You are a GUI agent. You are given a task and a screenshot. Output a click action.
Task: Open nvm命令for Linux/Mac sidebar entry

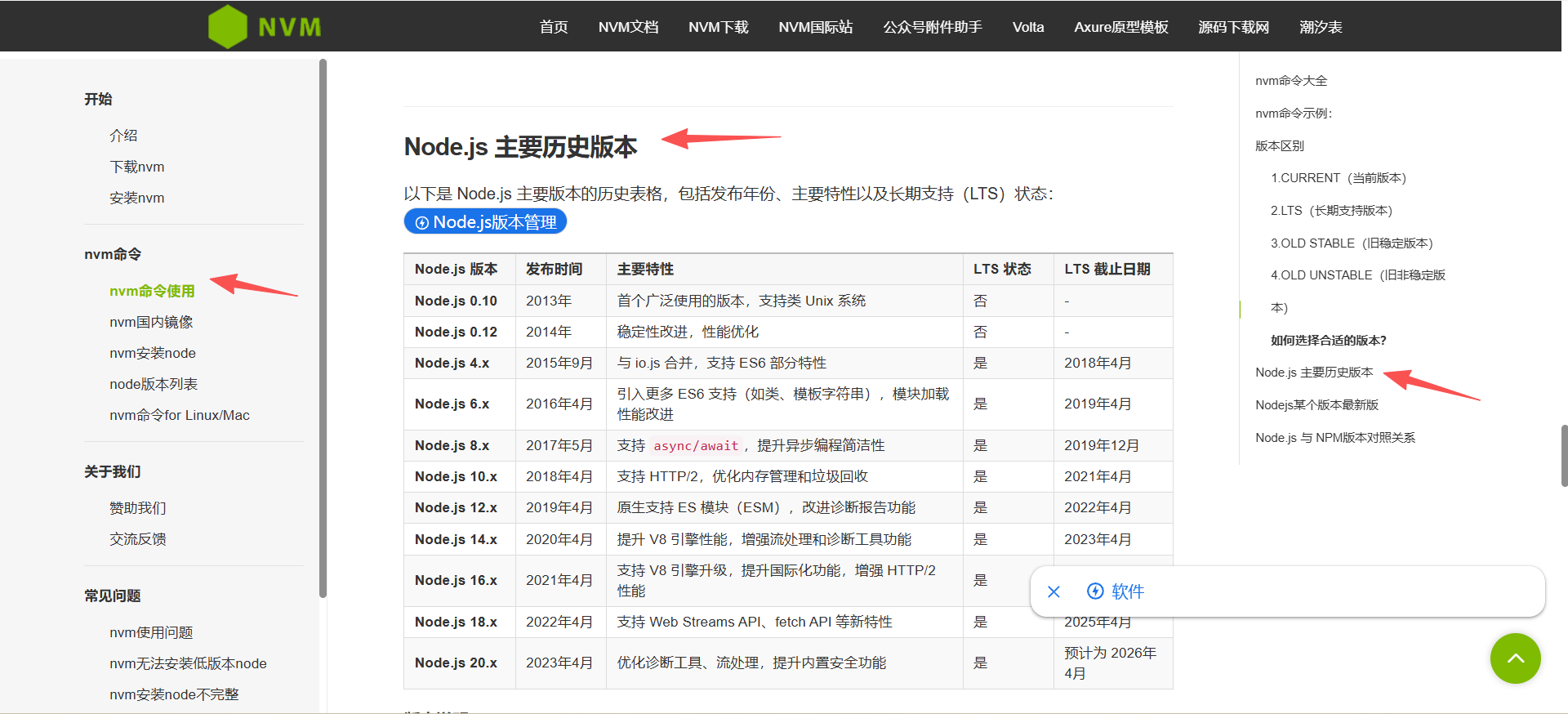tap(180, 415)
